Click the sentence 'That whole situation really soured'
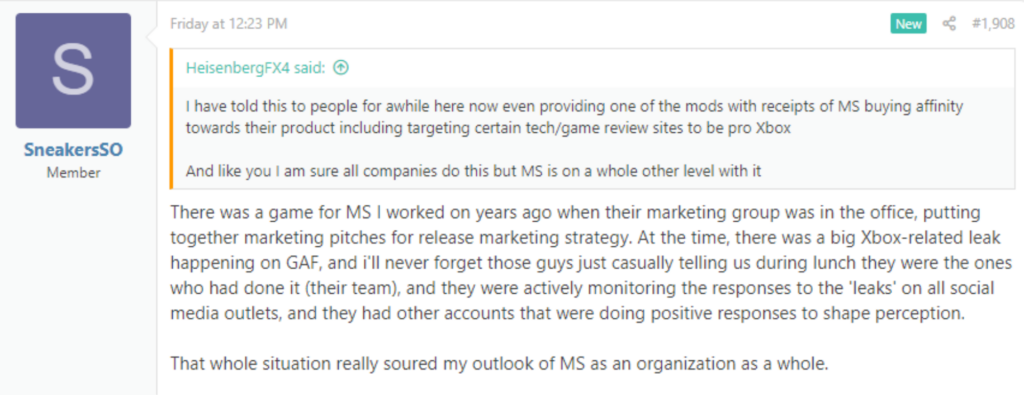The image size is (1024, 395). 500,363
